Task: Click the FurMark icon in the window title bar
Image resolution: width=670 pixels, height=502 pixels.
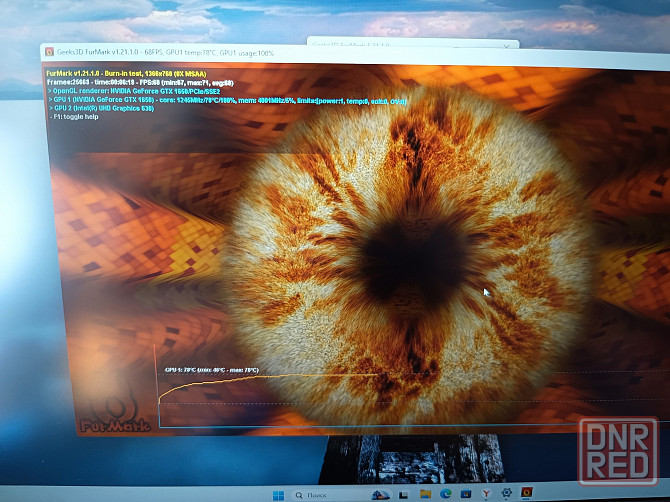Action: 50,52
